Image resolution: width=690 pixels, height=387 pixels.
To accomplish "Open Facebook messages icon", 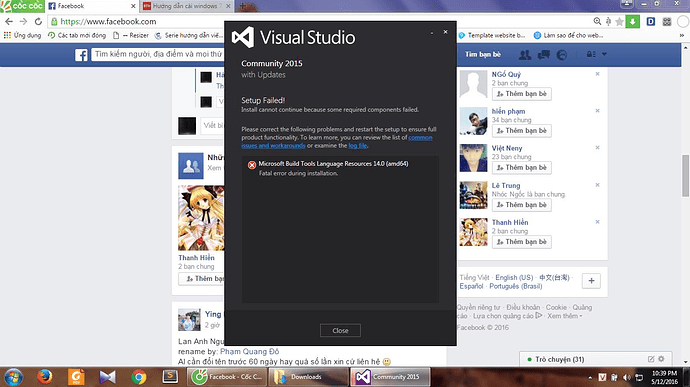I will click(x=543, y=55).
